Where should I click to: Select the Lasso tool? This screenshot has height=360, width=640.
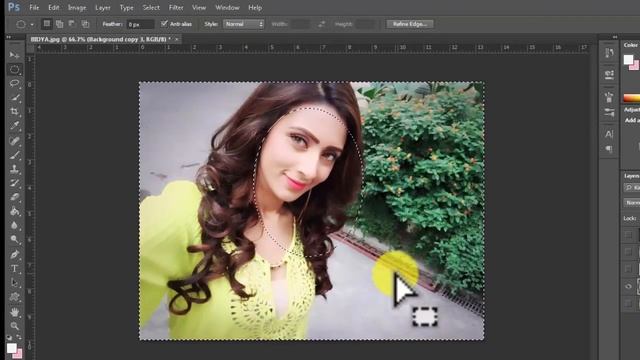tap(15, 83)
